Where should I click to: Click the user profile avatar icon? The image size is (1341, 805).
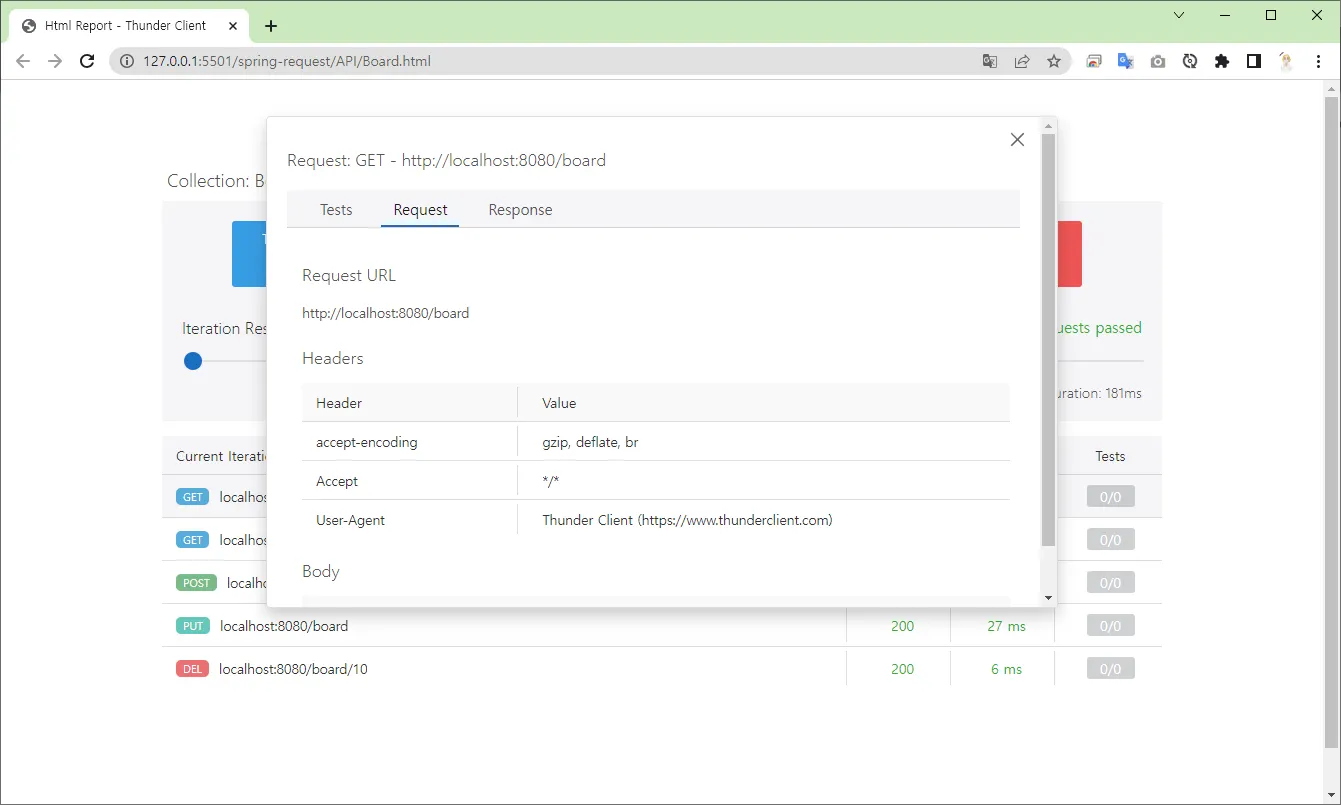point(1286,61)
